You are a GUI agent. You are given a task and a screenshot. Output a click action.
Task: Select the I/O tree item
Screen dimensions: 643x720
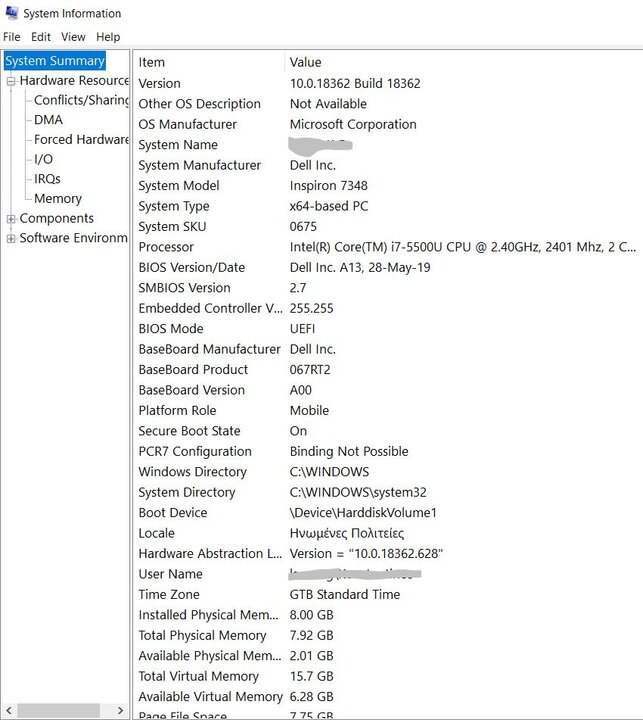(43, 159)
